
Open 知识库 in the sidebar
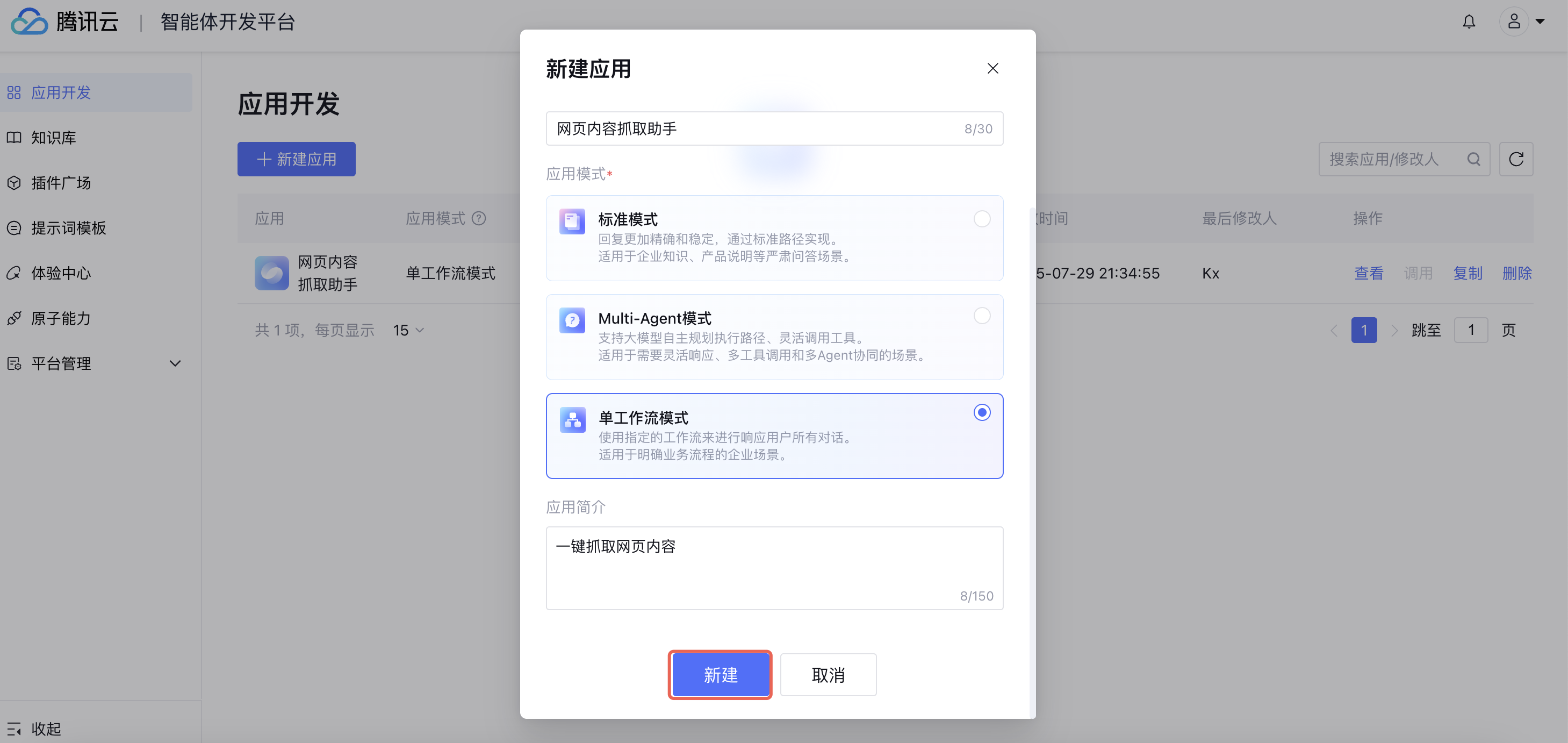(54, 138)
